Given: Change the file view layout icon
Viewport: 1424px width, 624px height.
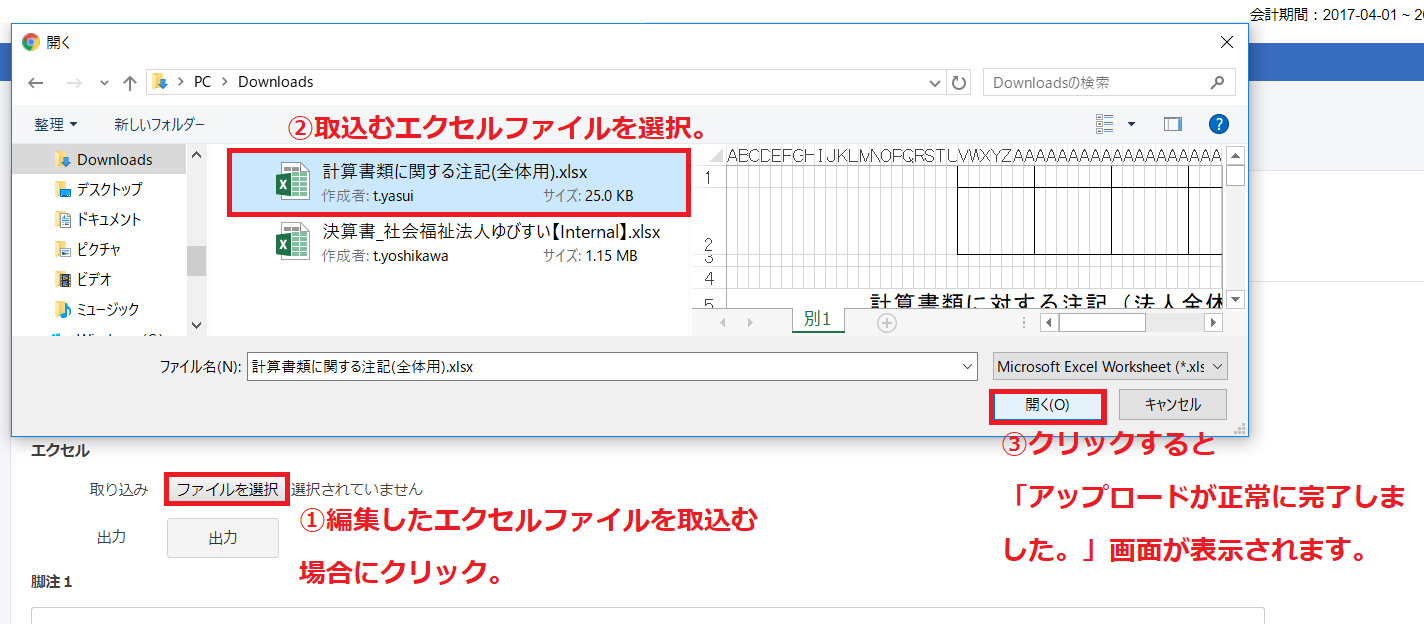Looking at the screenshot, I should click(x=1105, y=124).
